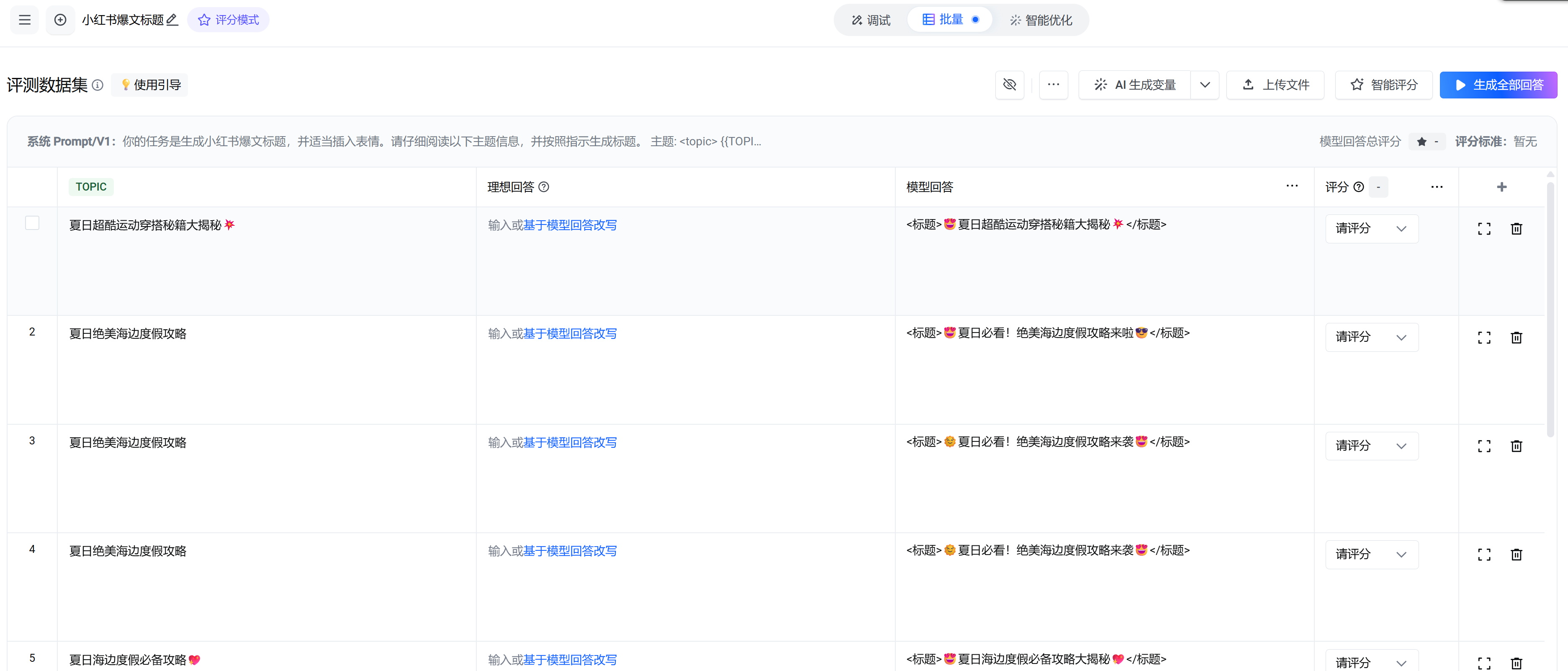Image resolution: width=1568 pixels, height=671 pixels.
Task: Edit the title 小红书爆文标题 pencil icon
Action: pyautogui.click(x=172, y=20)
